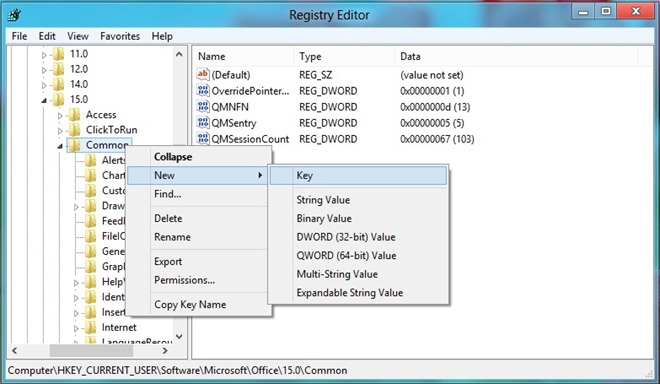The image size is (660, 384).
Task: Expand the 11.0 tree node arrow
Action: click(44, 55)
